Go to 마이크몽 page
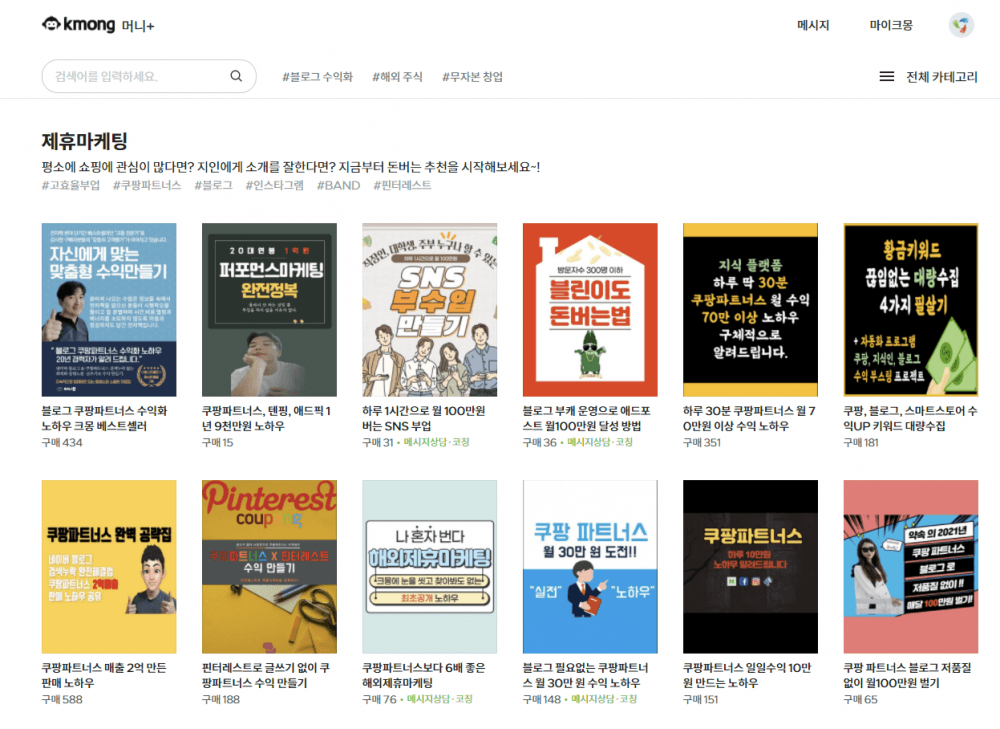 [x=891, y=26]
